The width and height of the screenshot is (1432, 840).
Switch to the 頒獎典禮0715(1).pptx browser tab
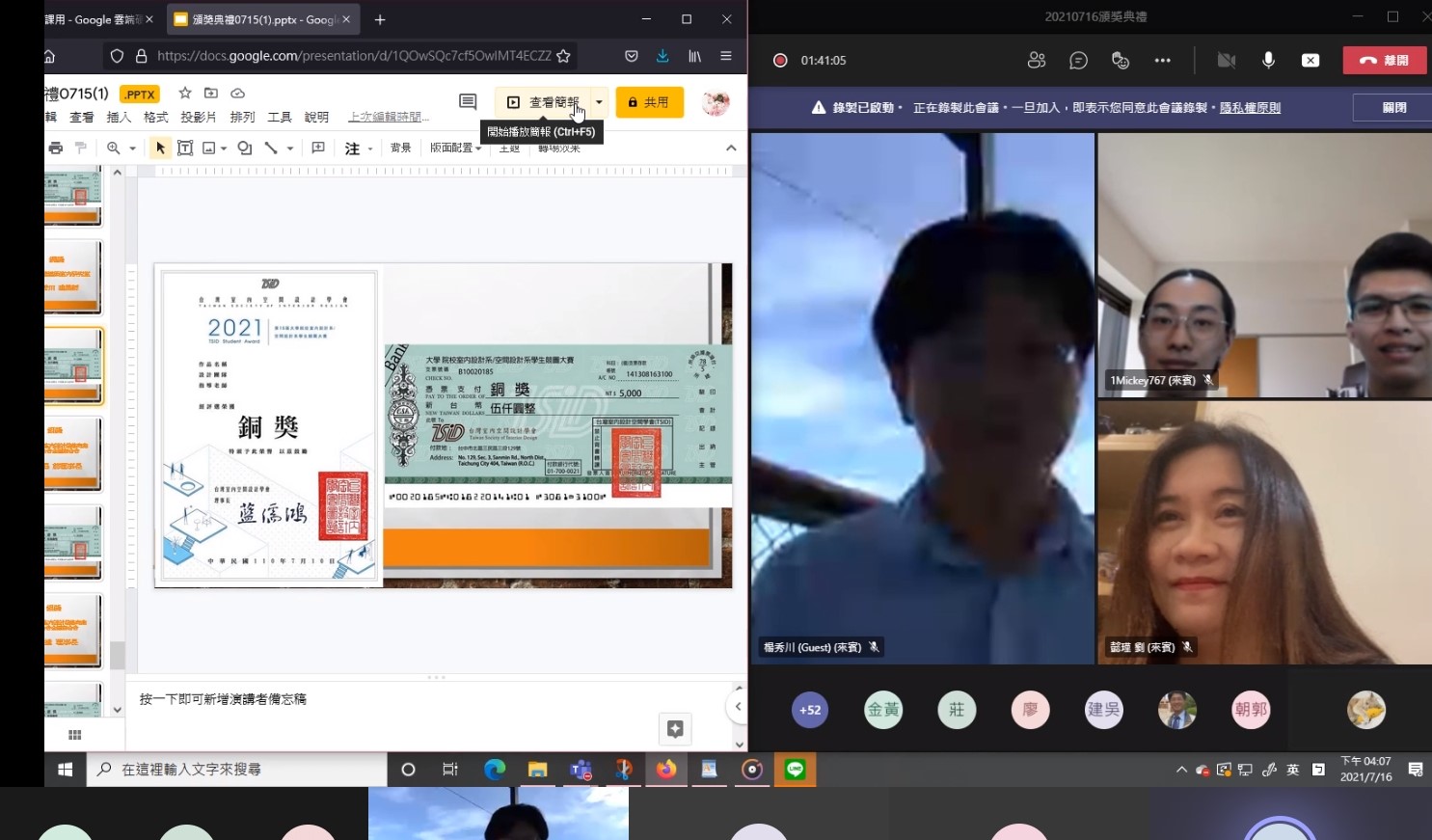(261, 19)
